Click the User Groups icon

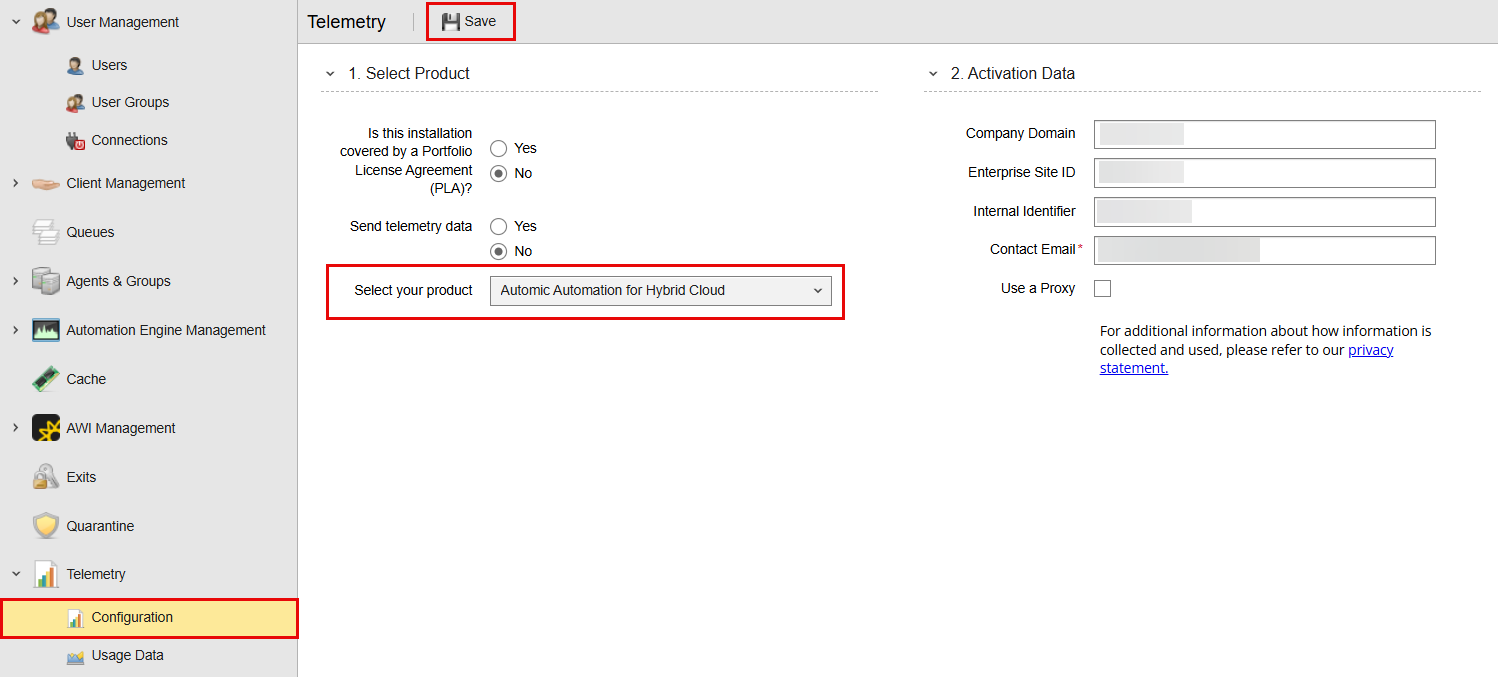click(75, 102)
